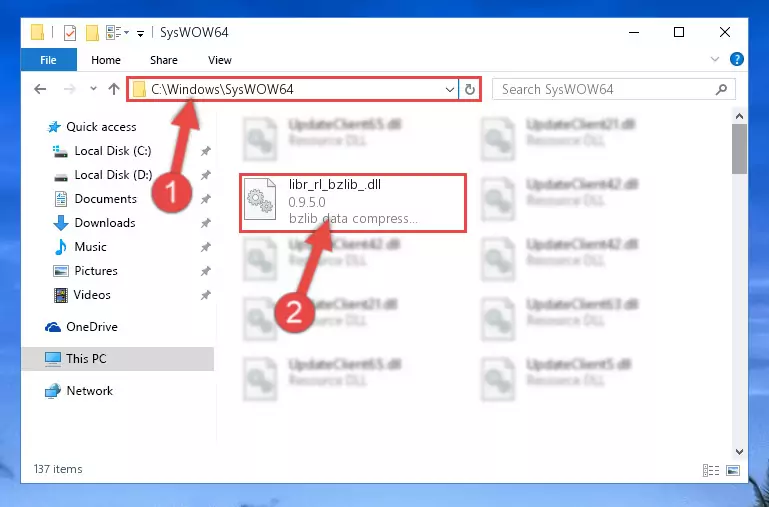
Task: Click the vertical scrollbar thumb
Action: 739,149
